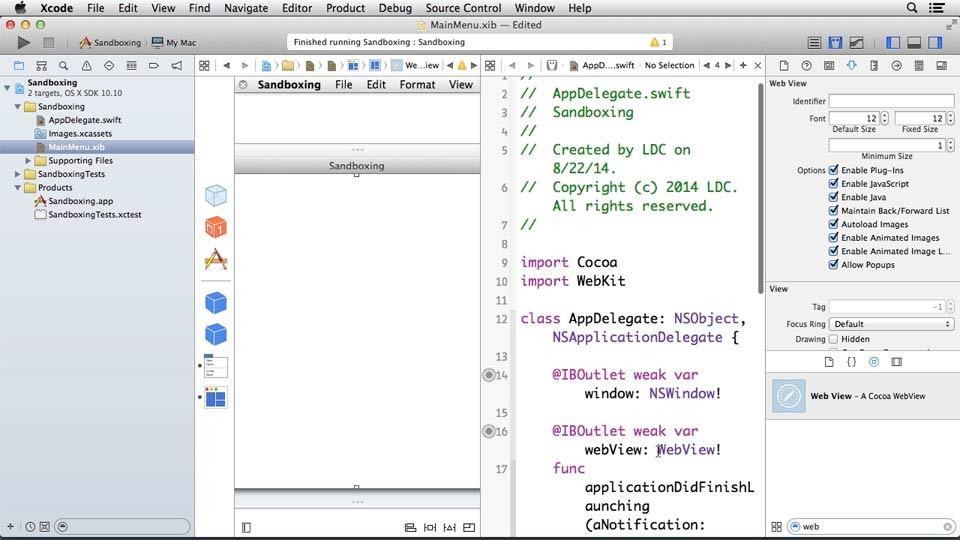
Task: Collapse the Sandboxing project root
Action: tap(7, 88)
